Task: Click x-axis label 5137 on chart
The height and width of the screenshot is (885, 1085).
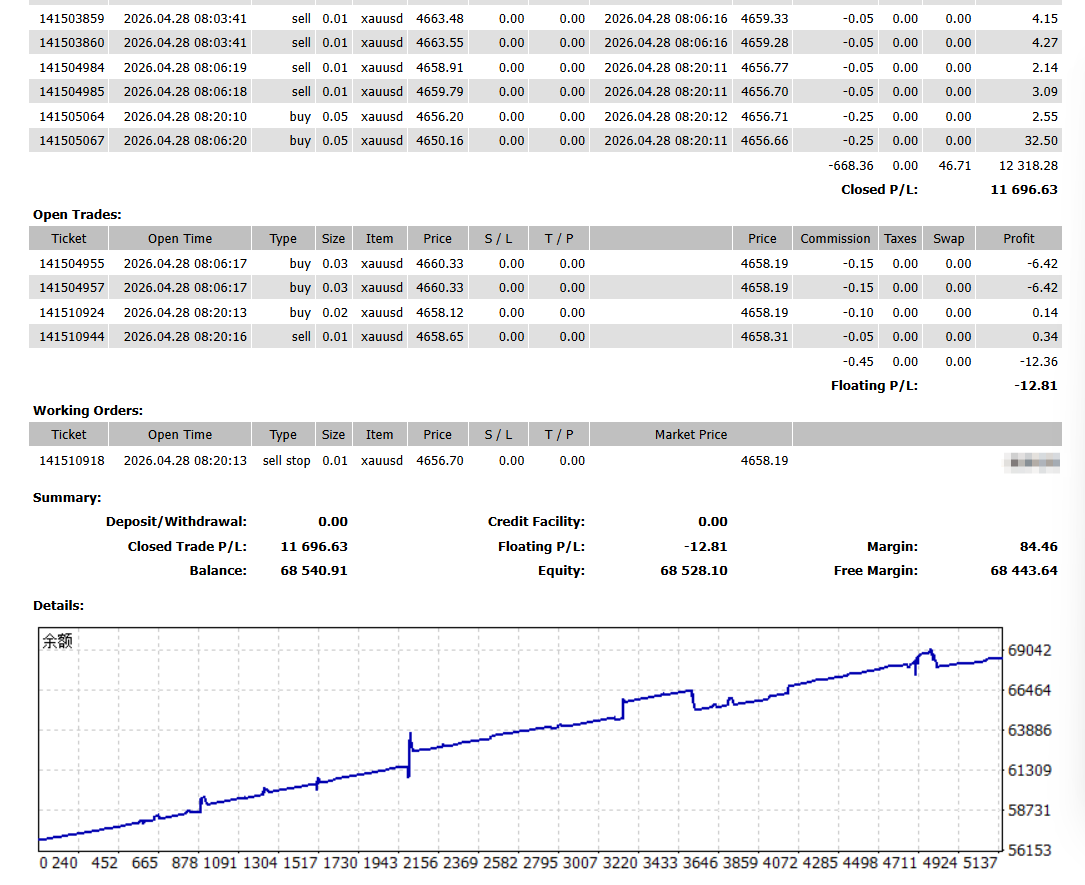Action: click(x=980, y=864)
